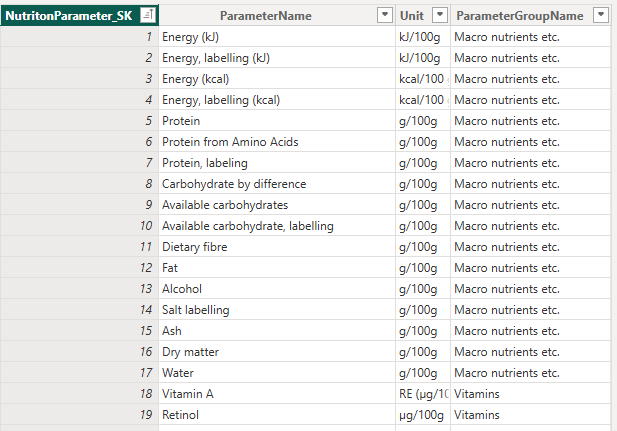This screenshot has height=431, width=617.
Task: Click the SK value 1 cell
Action: click(79, 37)
